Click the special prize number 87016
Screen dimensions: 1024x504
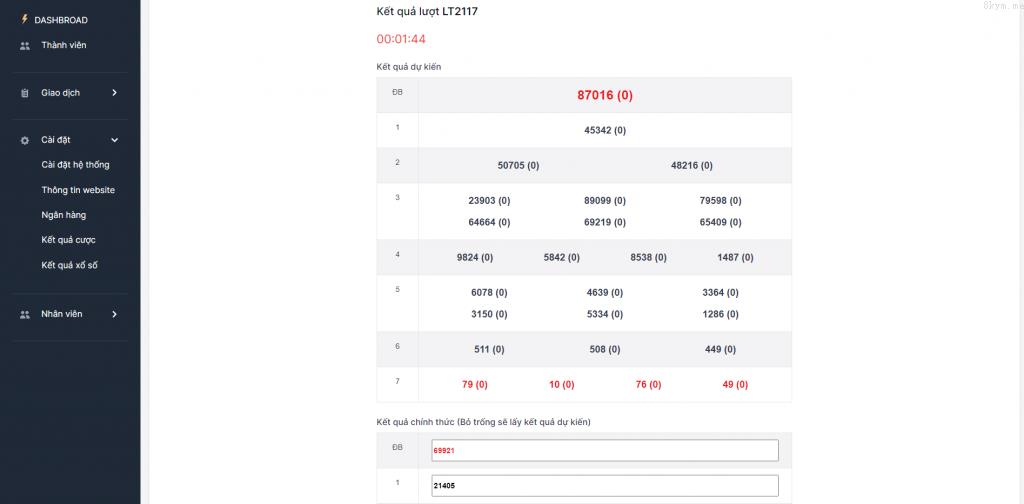tap(604, 95)
